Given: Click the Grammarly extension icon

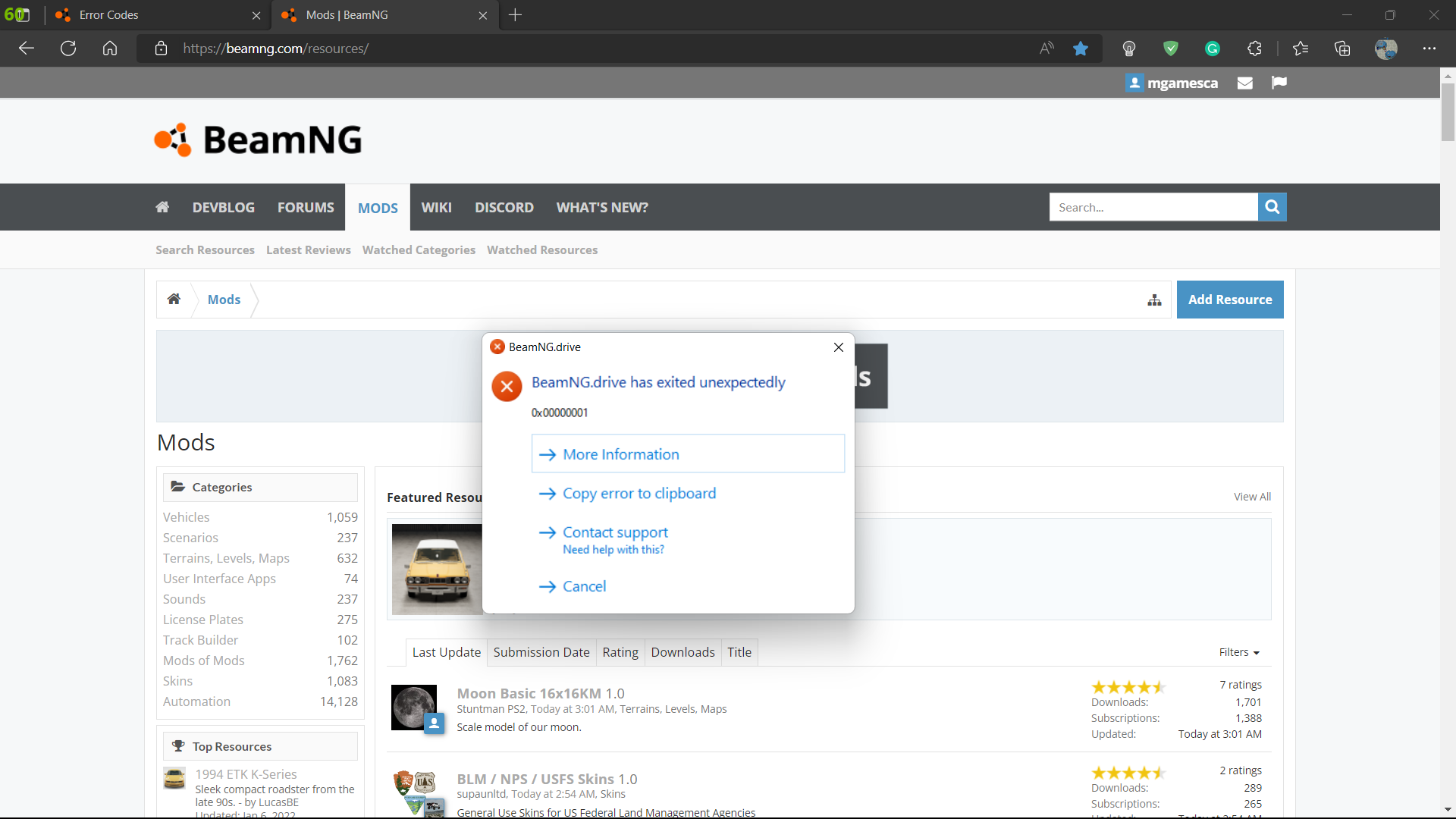Looking at the screenshot, I should [x=1212, y=49].
